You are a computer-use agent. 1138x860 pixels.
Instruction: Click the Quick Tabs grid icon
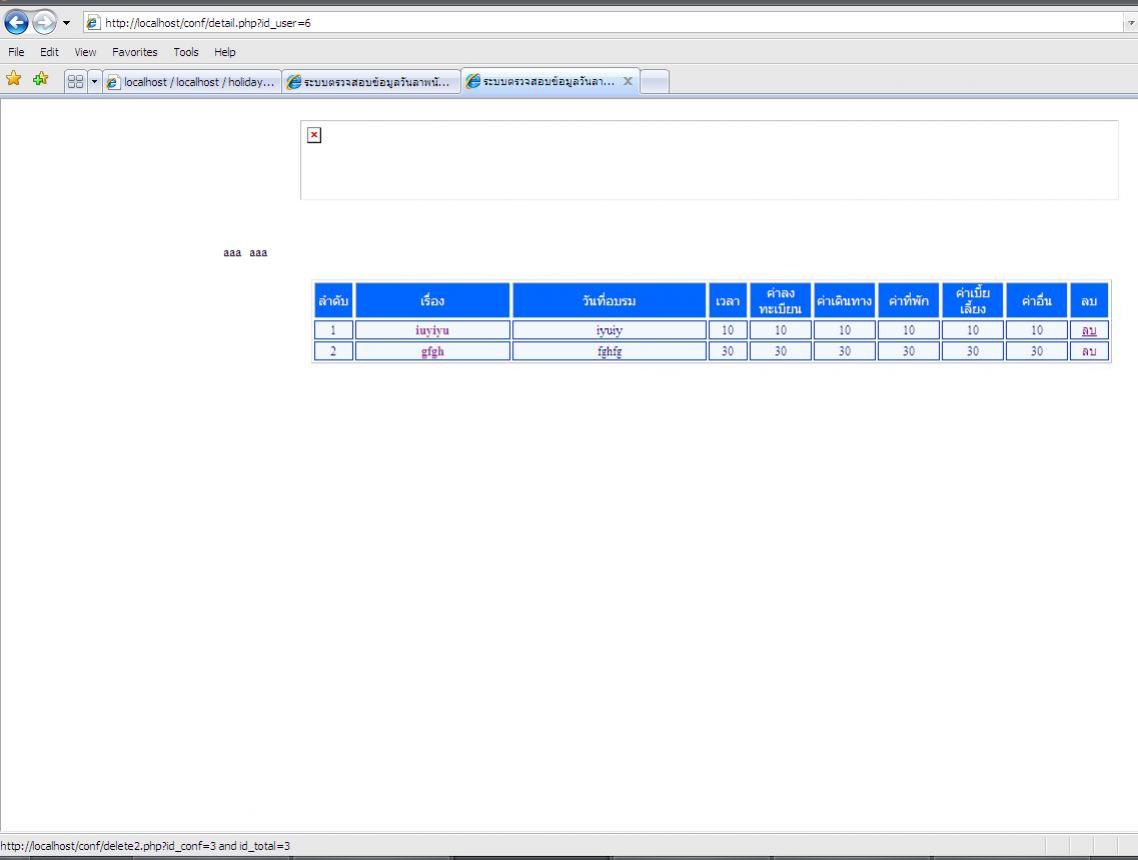point(75,82)
